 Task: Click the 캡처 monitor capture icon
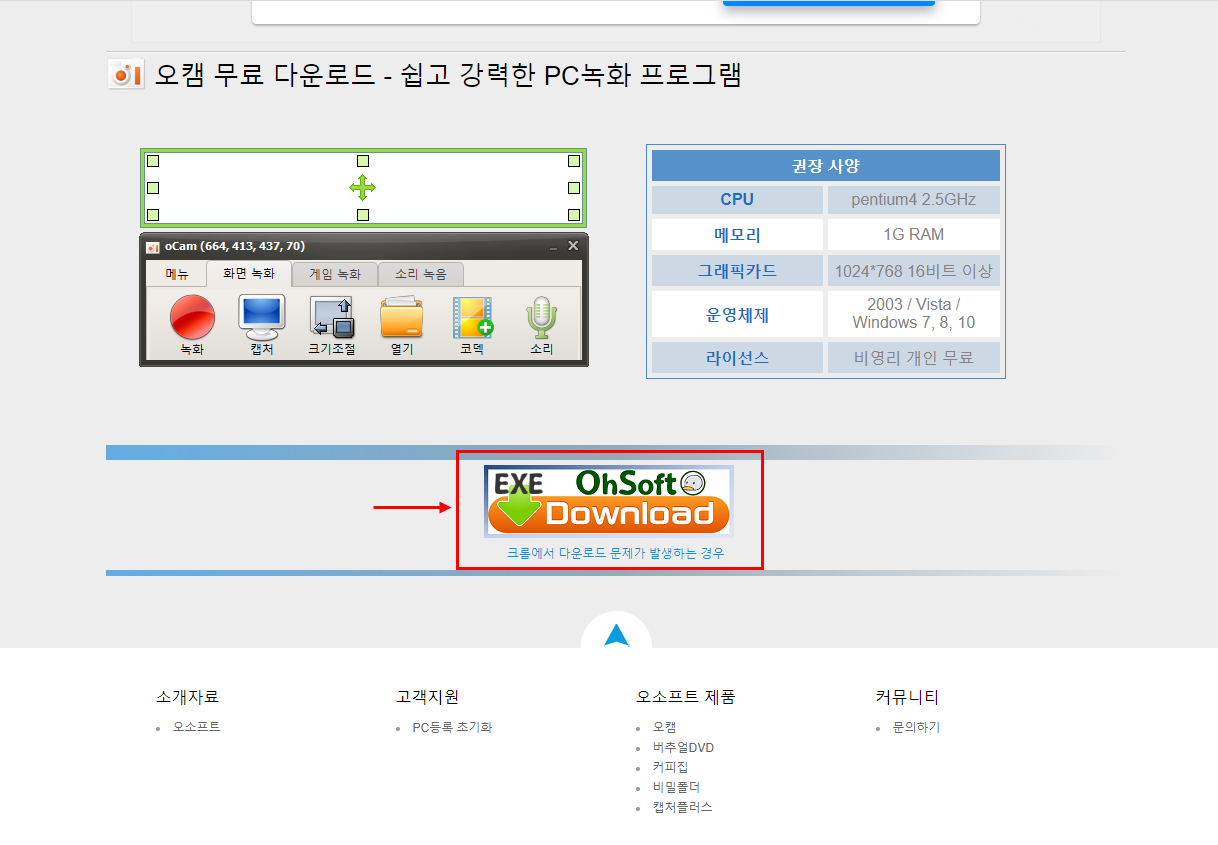tap(262, 319)
